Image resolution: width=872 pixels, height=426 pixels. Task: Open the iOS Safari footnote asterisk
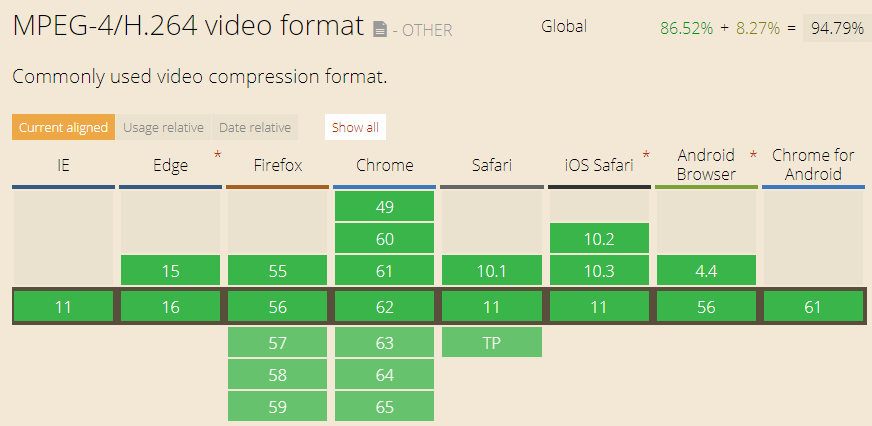(646, 155)
